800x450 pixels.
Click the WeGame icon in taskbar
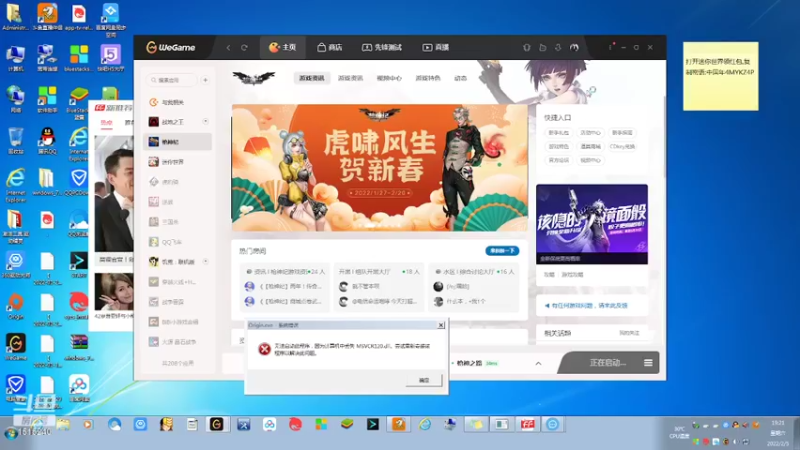pyautogui.click(x=216, y=424)
